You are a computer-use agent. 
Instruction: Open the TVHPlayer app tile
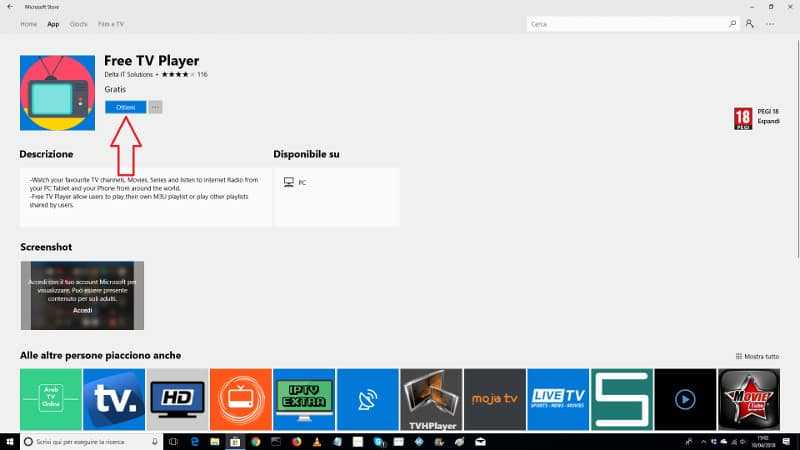431,399
